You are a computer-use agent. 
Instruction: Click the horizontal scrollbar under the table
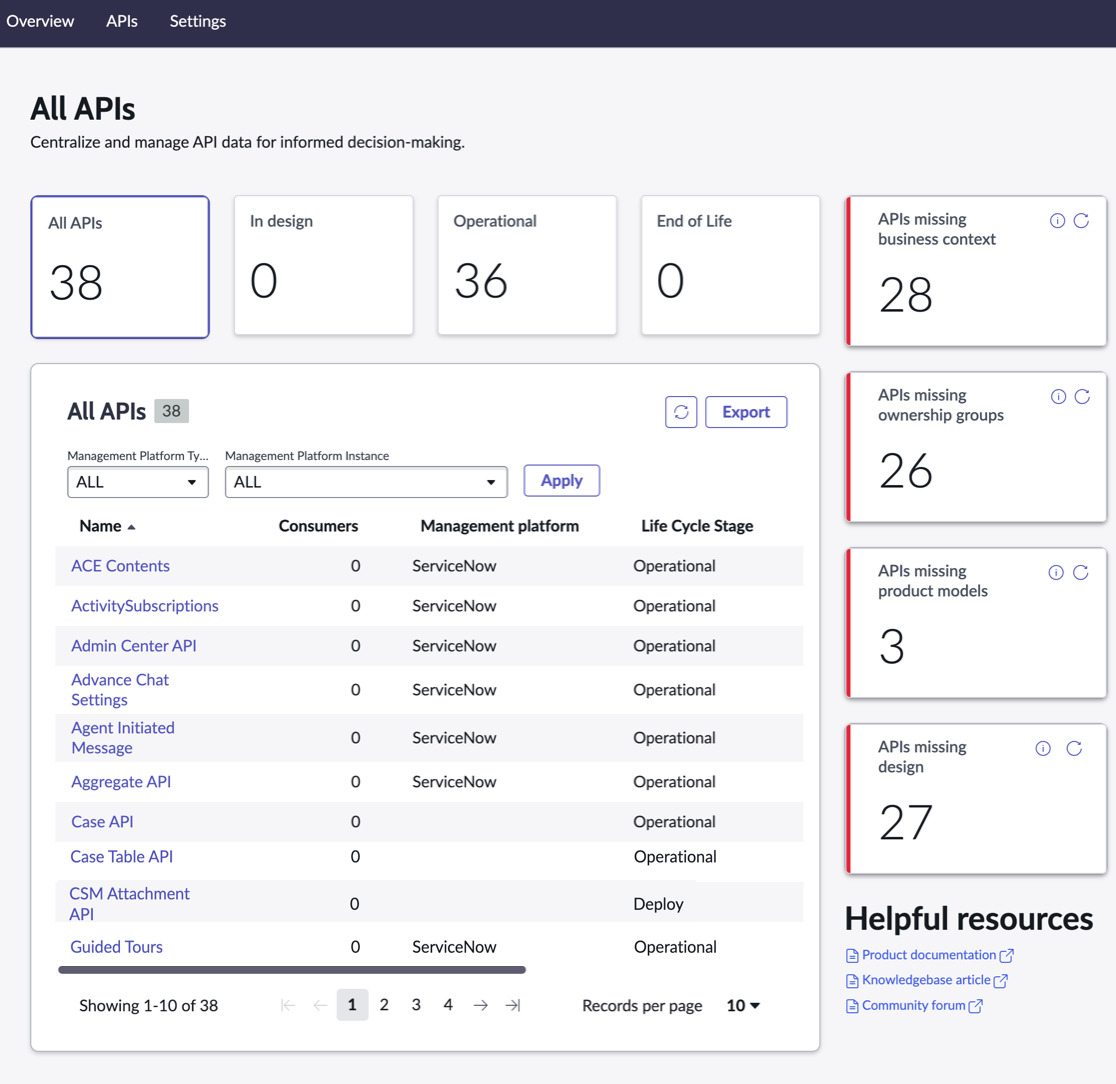(292, 969)
